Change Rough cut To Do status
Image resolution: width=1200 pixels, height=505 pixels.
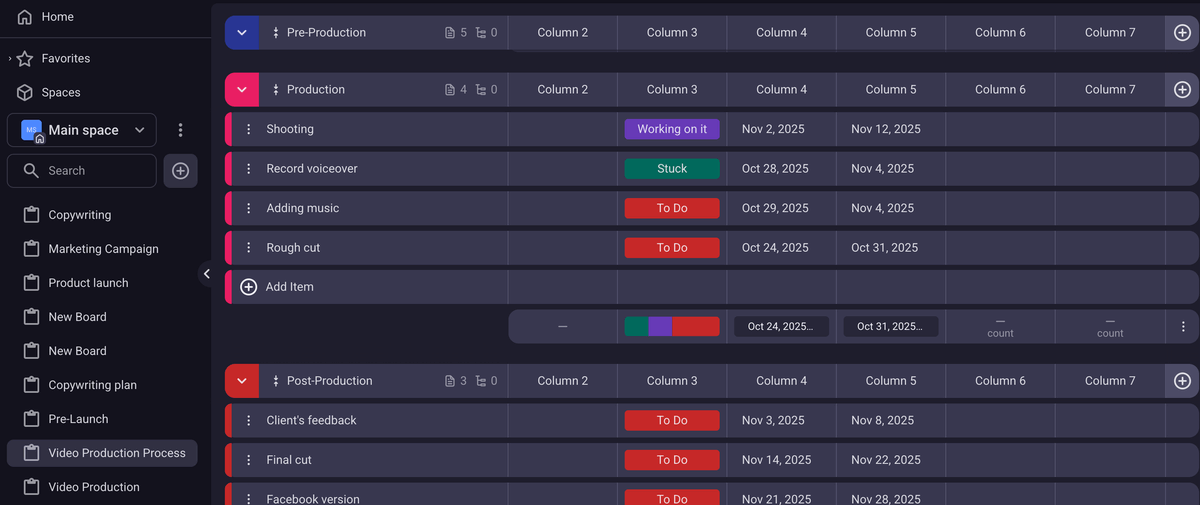pyautogui.click(x=672, y=248)
